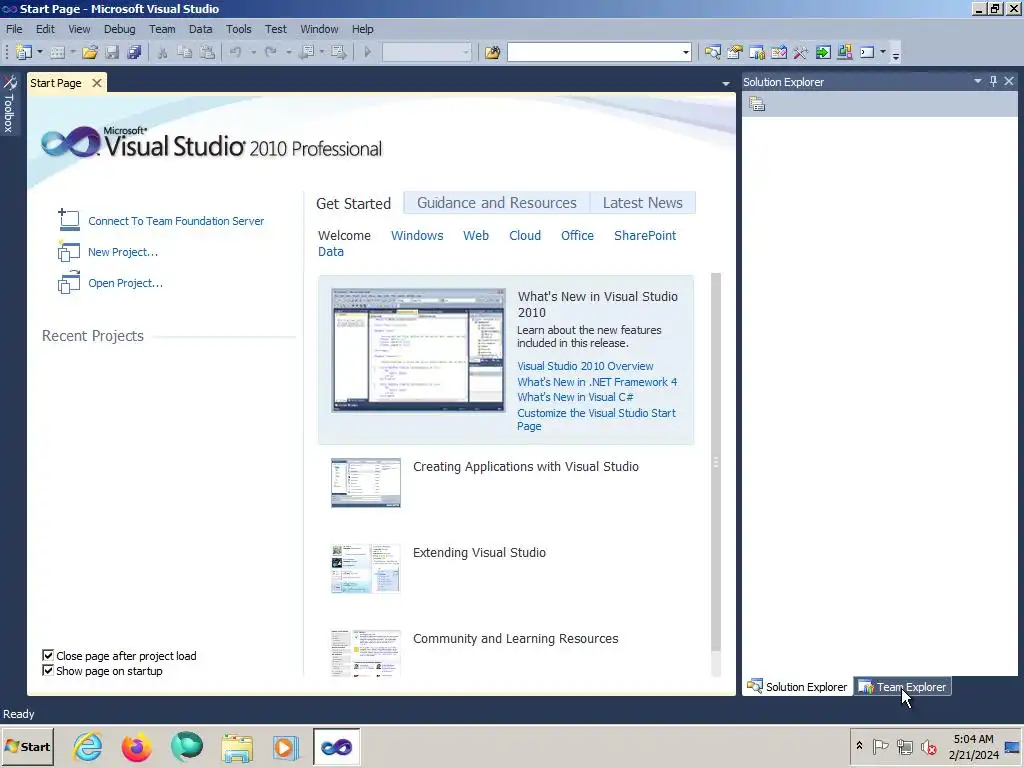Switch to Guidance and Resources tab
1024x768 pixels.
pyautogui.click(x=497, y=203)
